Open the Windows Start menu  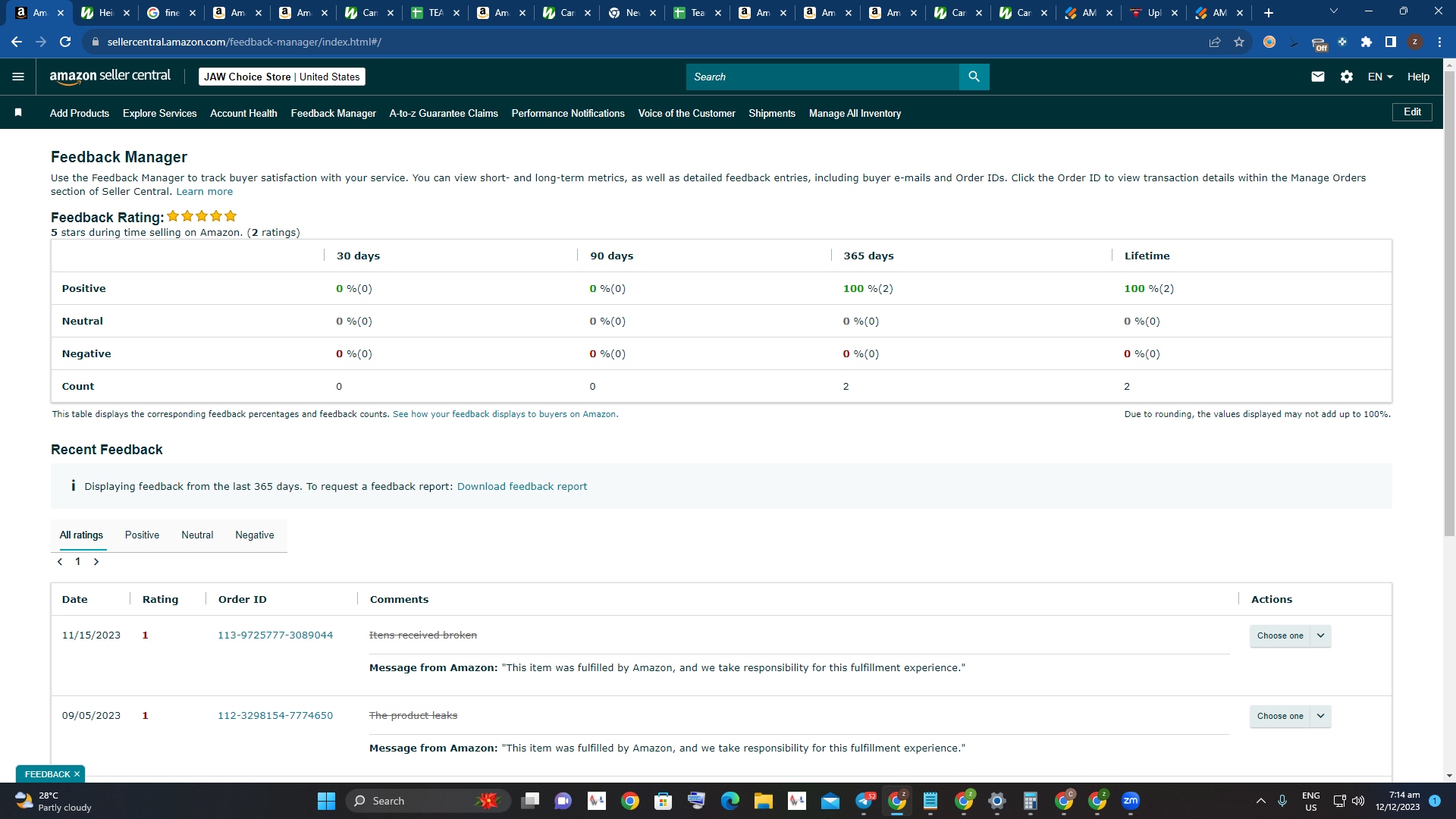(326, 801)
